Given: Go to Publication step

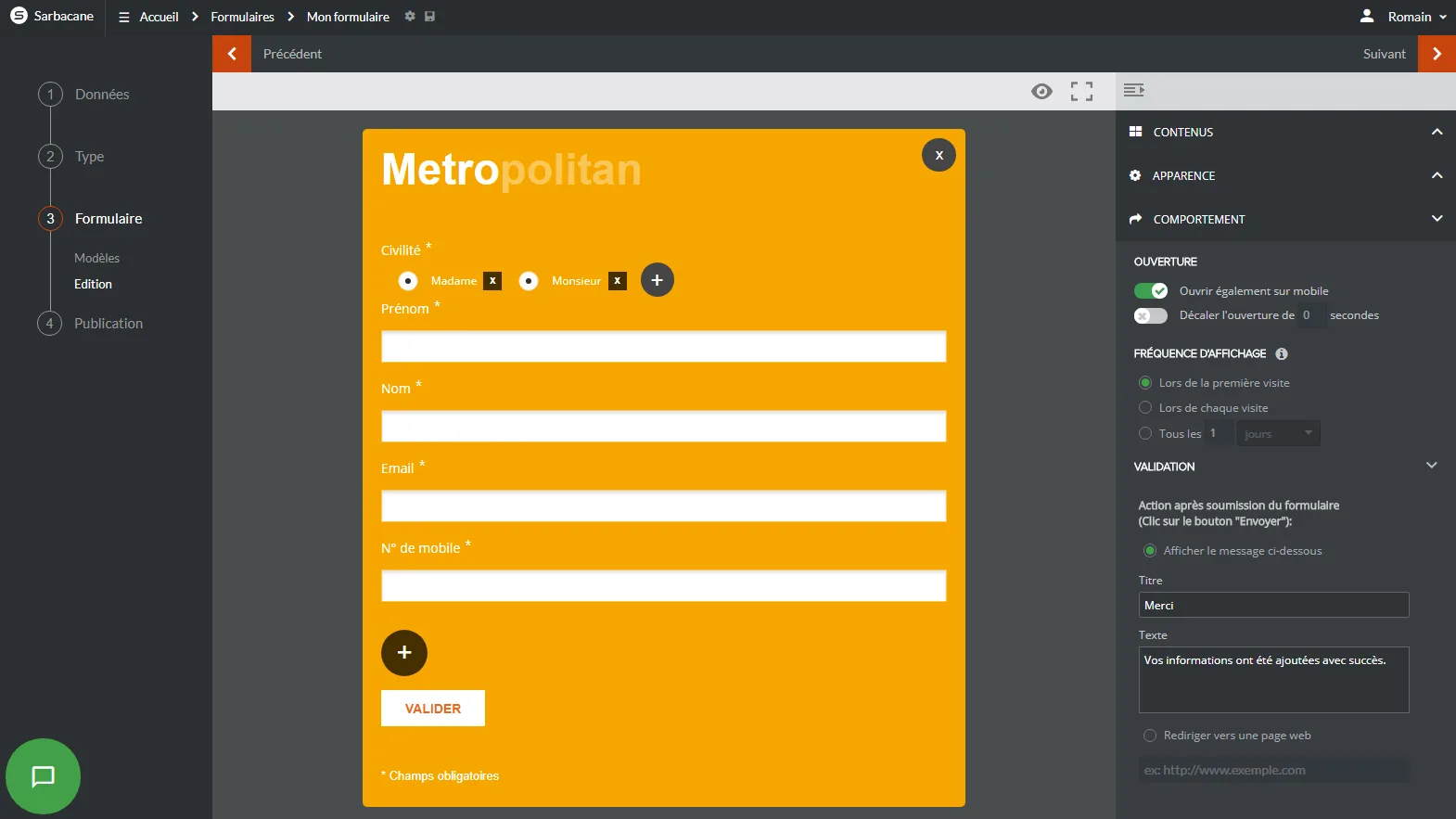Looking at the screenshot, I should tap(109, 324).
